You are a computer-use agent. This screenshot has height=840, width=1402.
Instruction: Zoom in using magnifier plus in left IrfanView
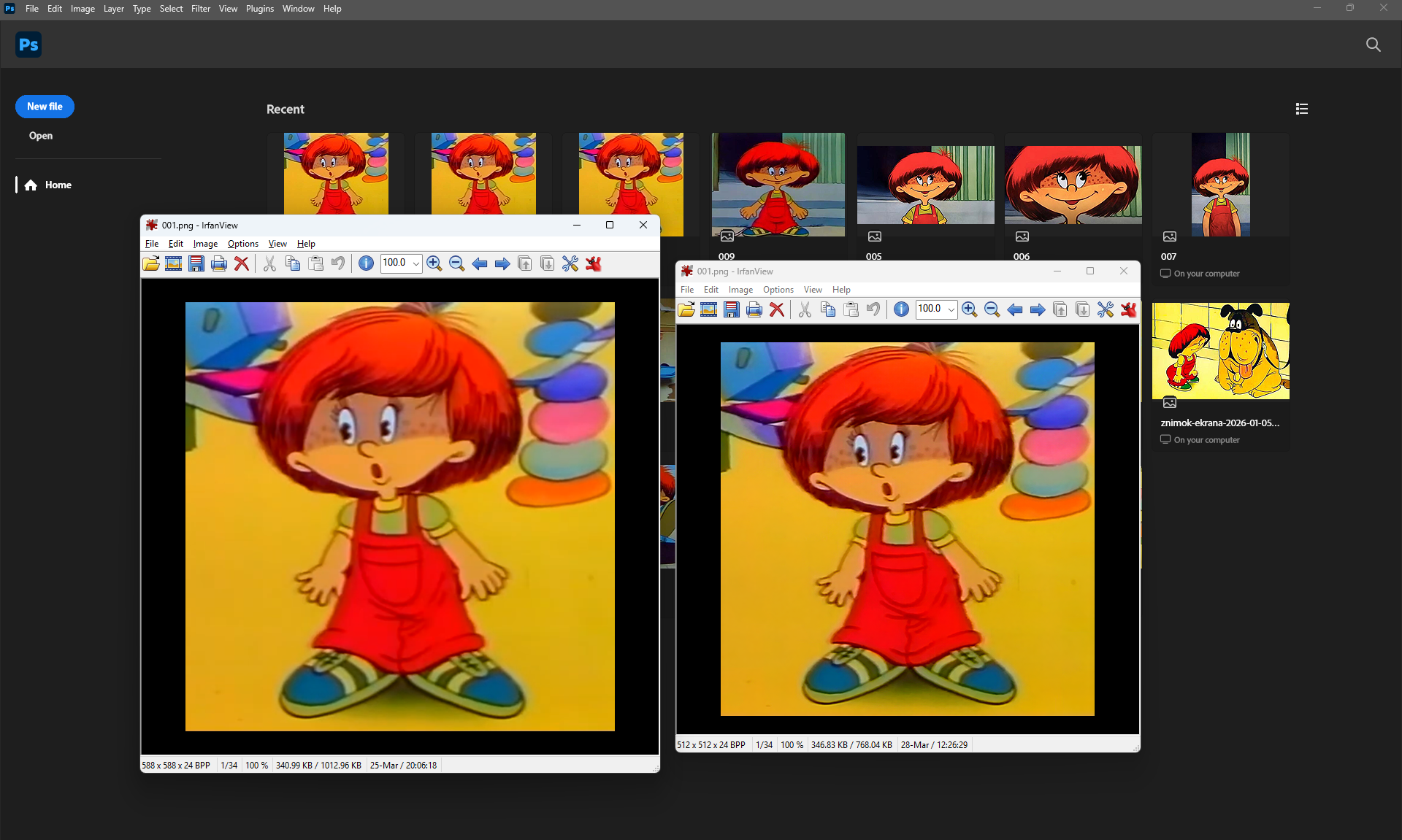point(434,263)
